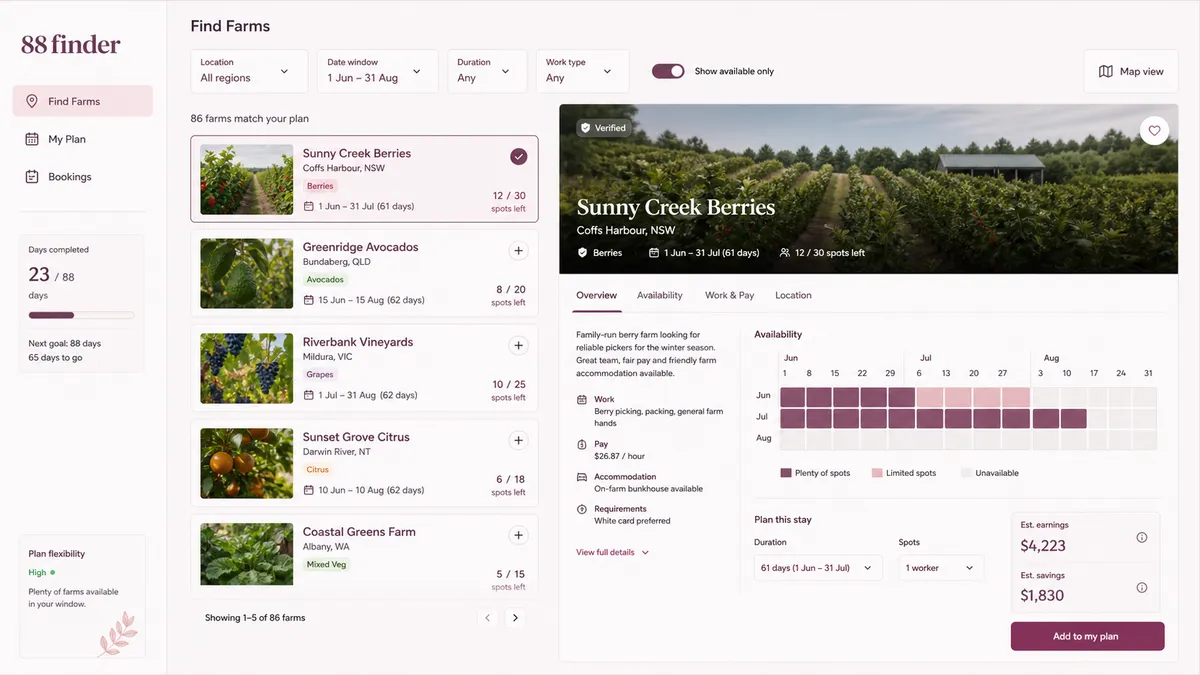Open the stay Duration 61 days dropdown
Image resolution: width=1200 pixels, height=675 pixels.
point(818,568)
